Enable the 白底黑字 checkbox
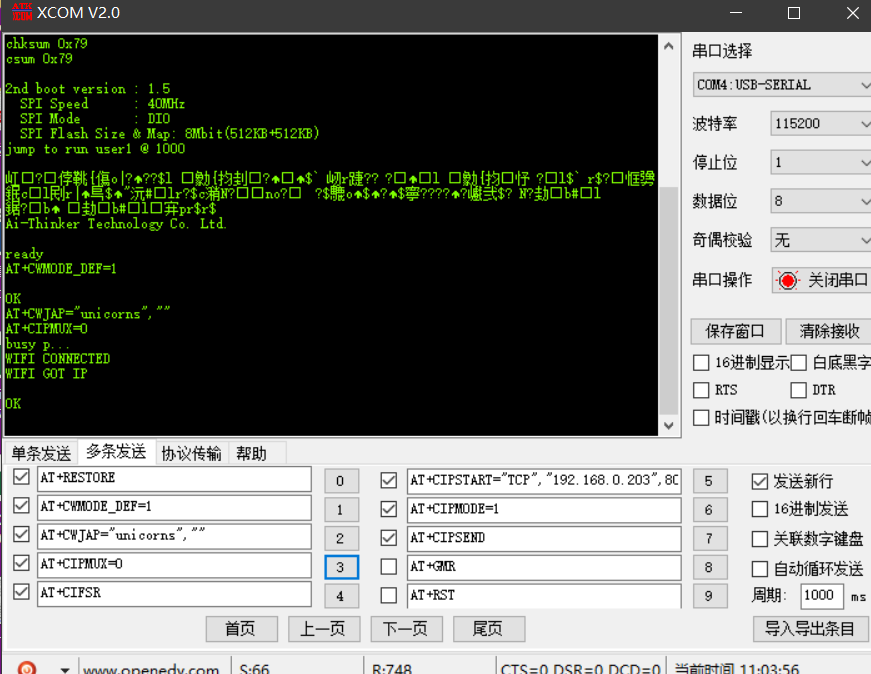The height and width of the screenshot is (674, 871). (798, 363)
